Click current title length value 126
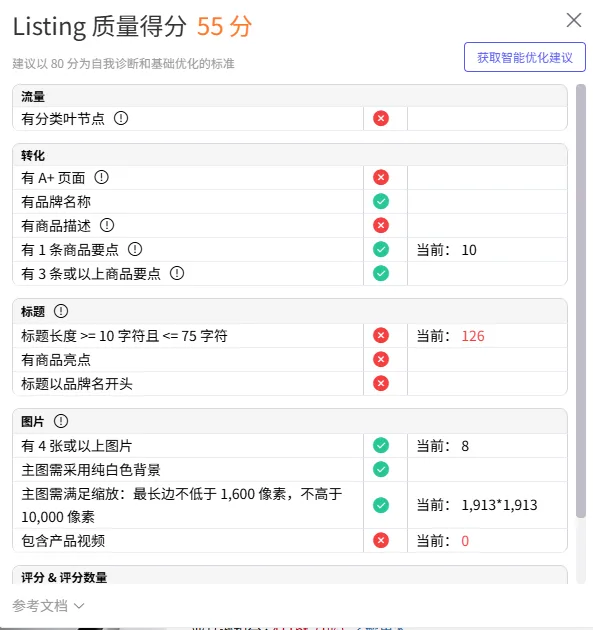Image resolution: width=593 pixels, height=630 pixels. click(473, 336)
